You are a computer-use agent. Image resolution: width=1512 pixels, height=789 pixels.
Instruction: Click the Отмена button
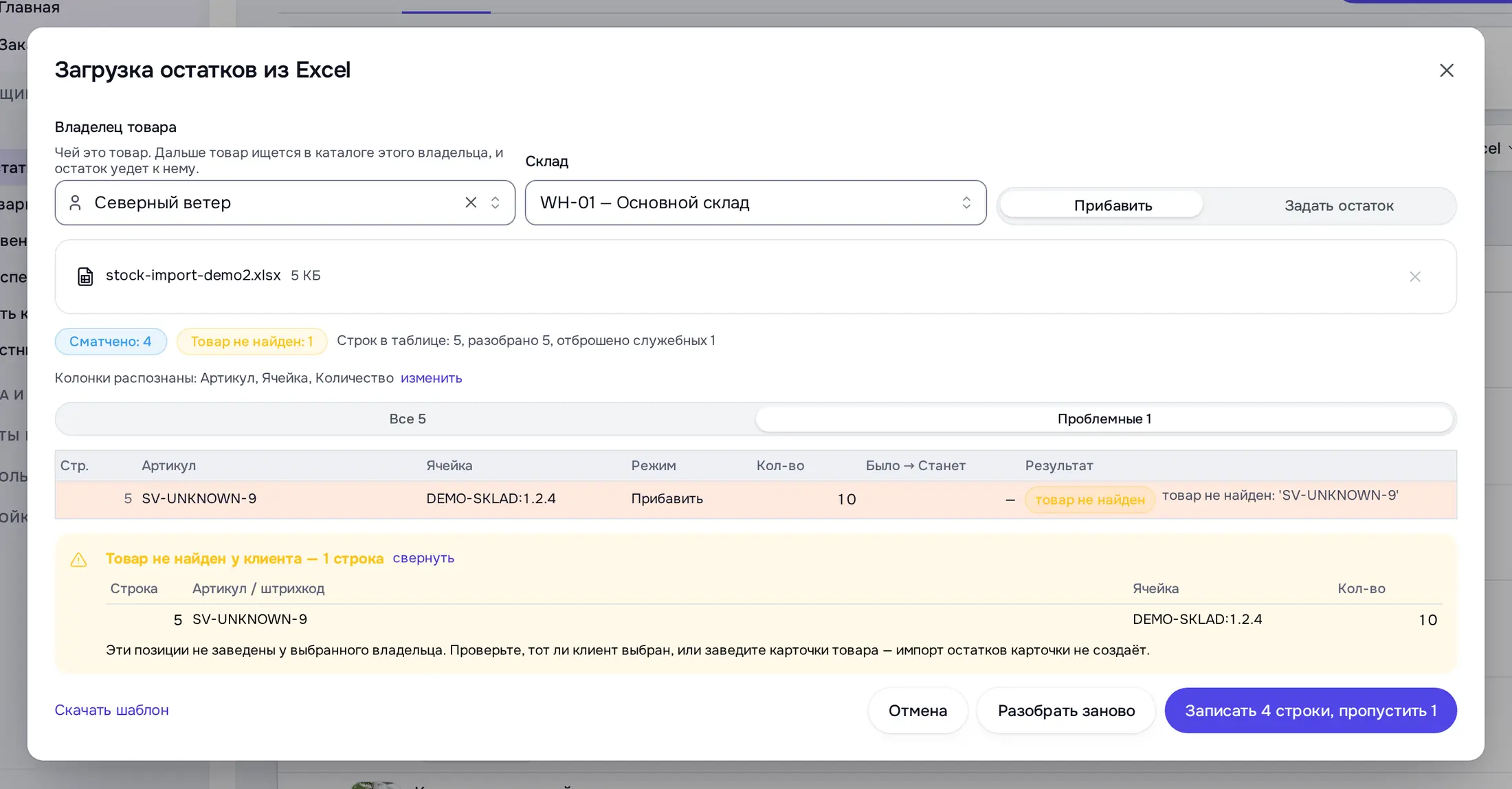pos(918,711)
